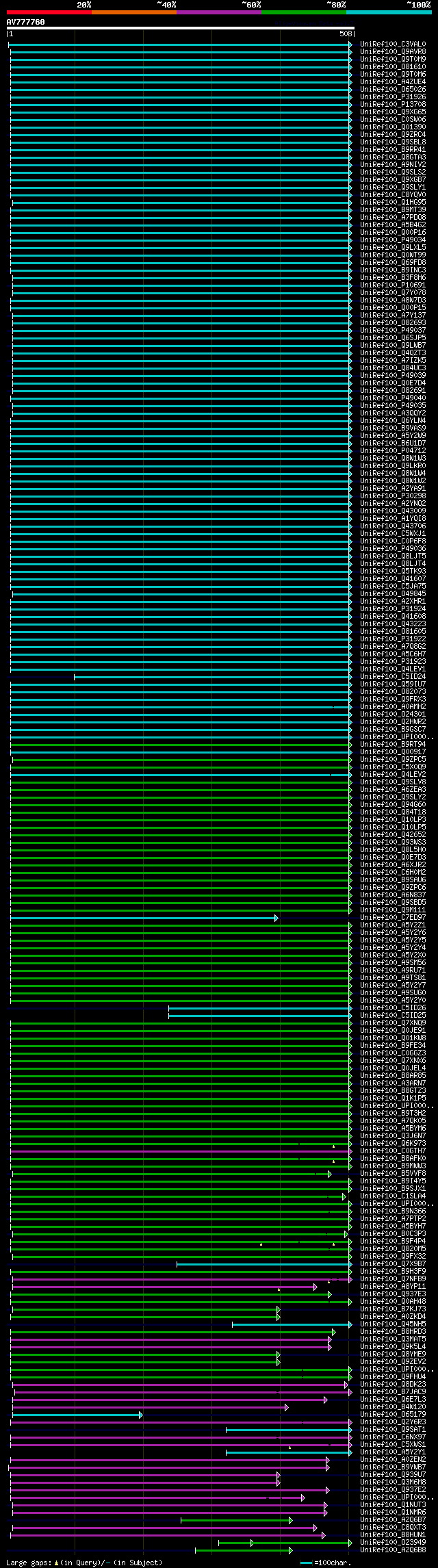Open UniRef100_A0AMH2 label

point(393,706)
